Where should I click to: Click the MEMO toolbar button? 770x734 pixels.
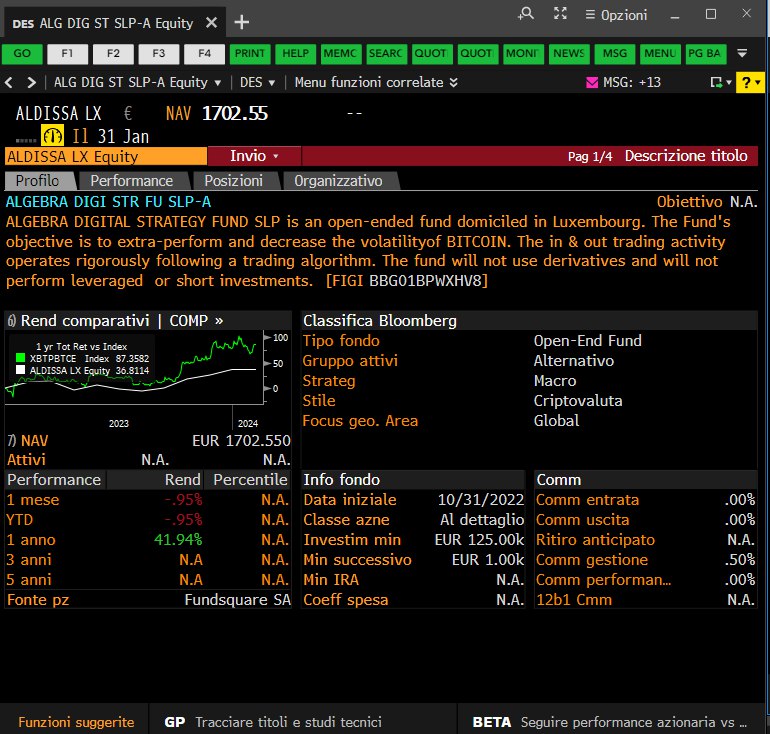click(341, 54)
